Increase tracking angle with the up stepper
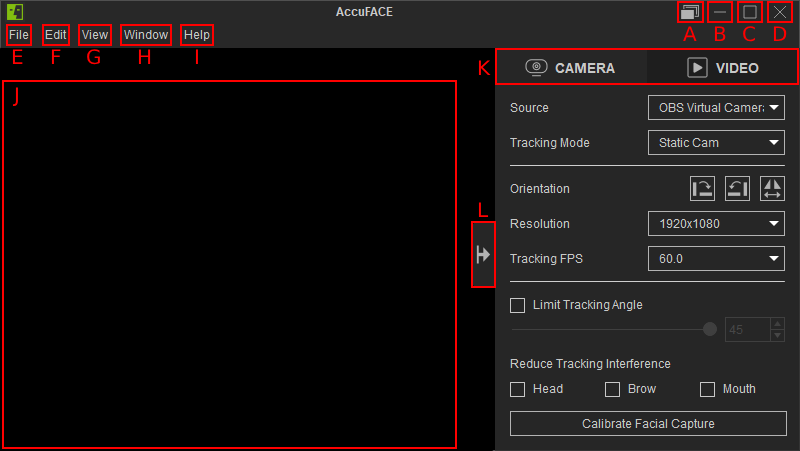 777,324
